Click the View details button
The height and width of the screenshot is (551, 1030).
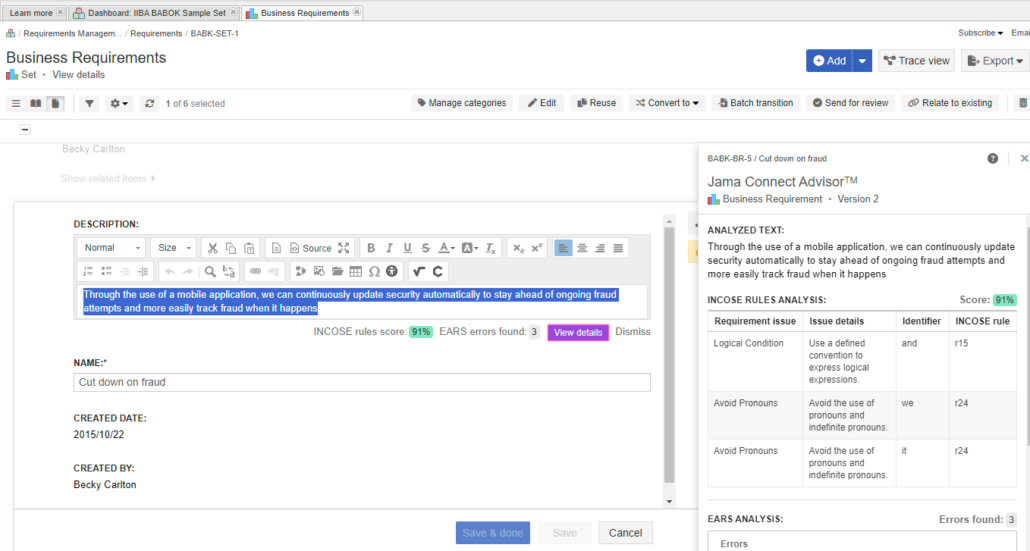coord(578,332)
